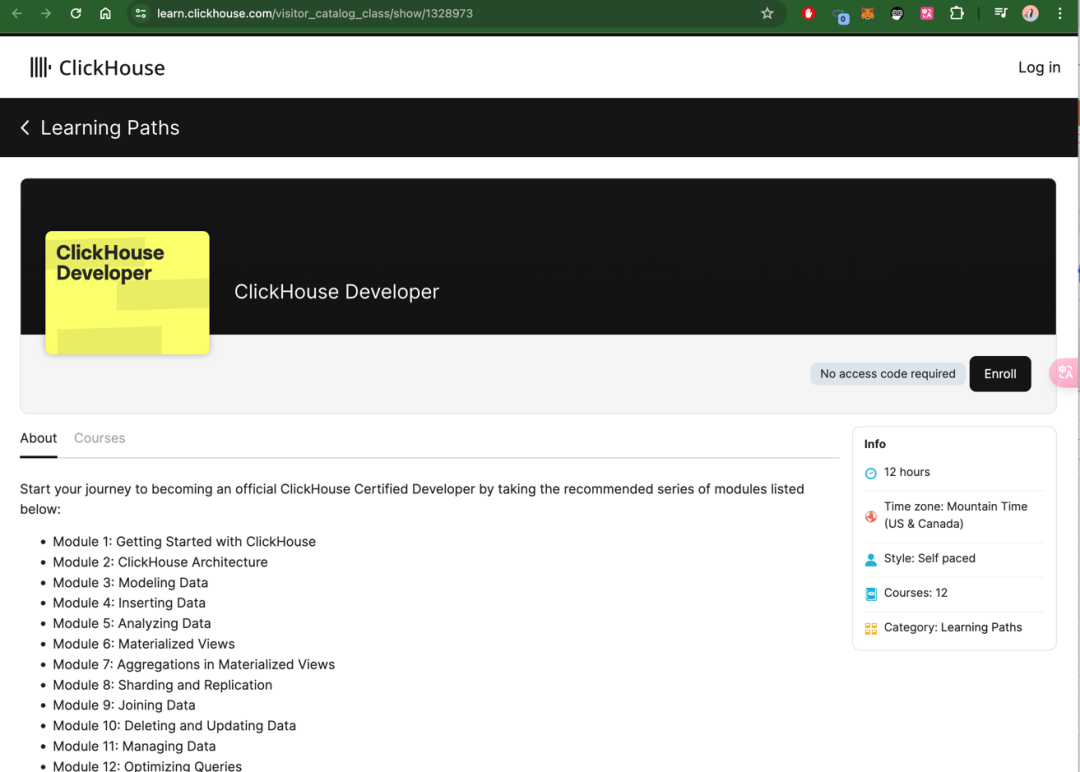Click the Learning Paths heading link
This screenshot has width=1080, height=772.
click(x=110, y=127)
